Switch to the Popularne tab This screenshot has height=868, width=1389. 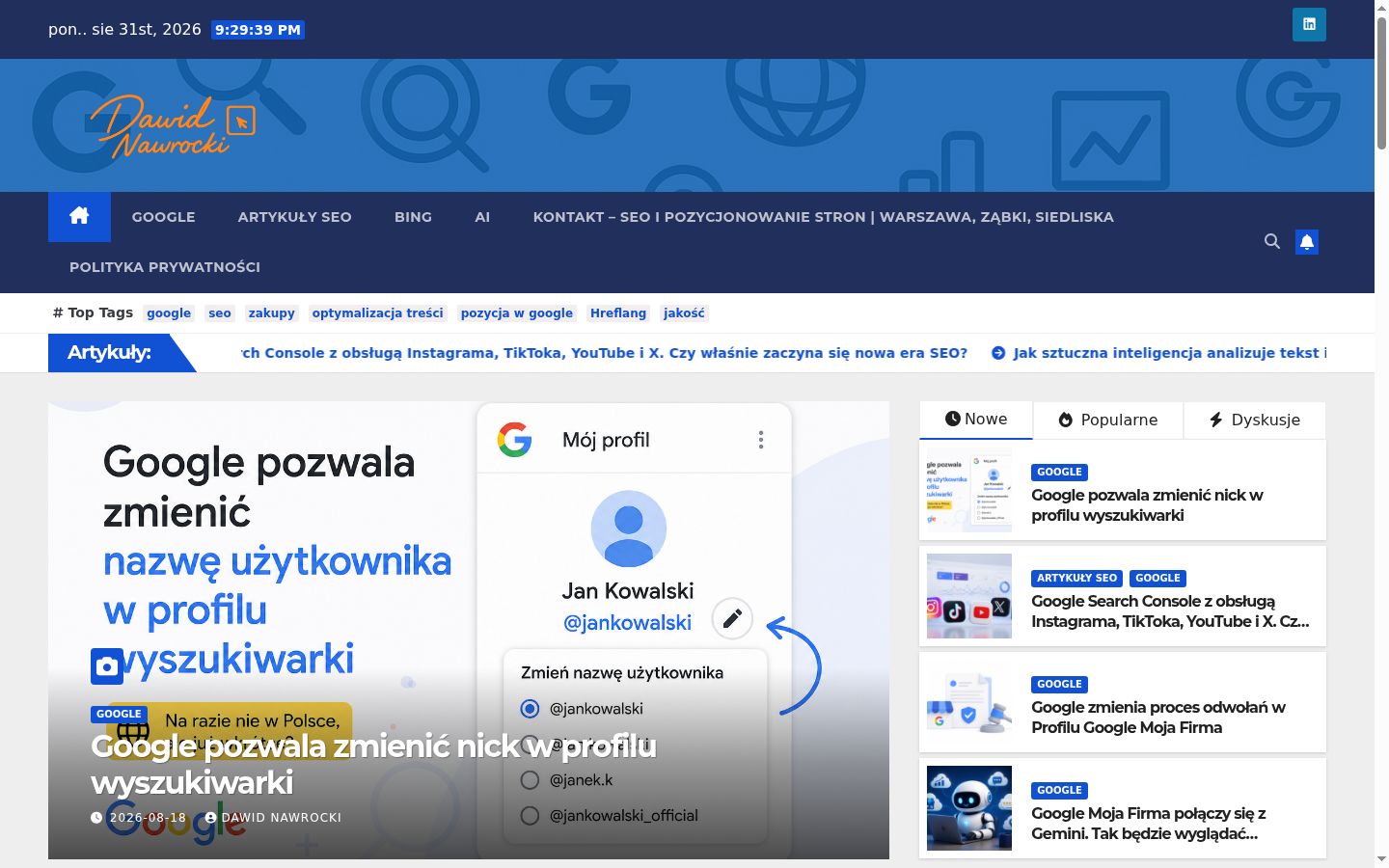pyautogui.click(x=1107, y=420)
